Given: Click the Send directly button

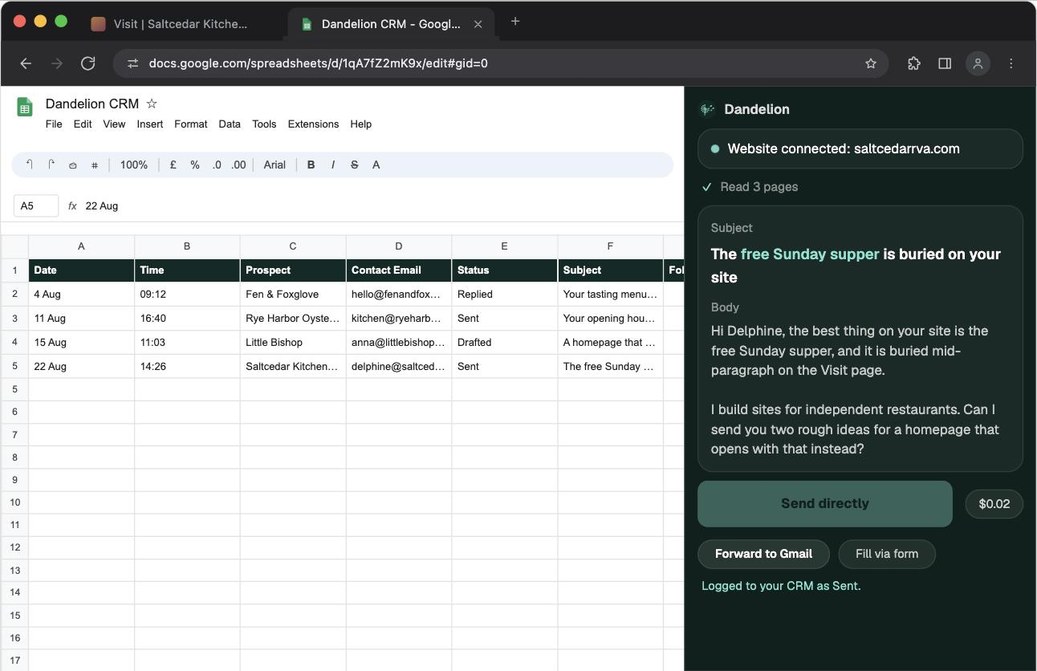Looking at the screenshot, I should (825, 504).
